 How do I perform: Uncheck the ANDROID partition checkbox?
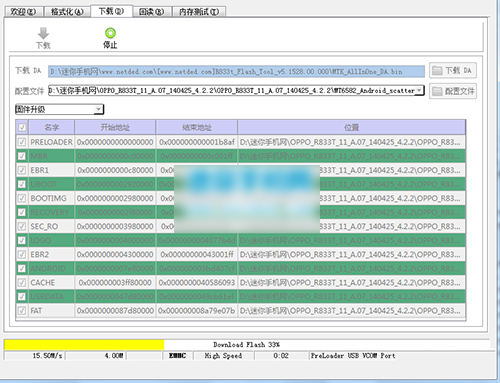22,268
